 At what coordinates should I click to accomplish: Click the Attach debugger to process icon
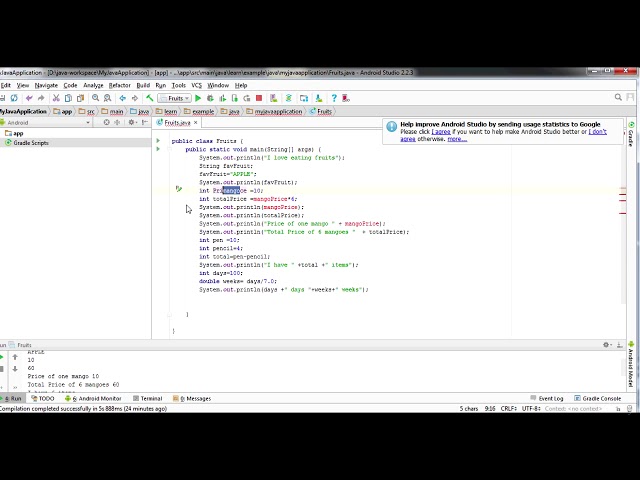pyautogui.click(x=235, y=98)
